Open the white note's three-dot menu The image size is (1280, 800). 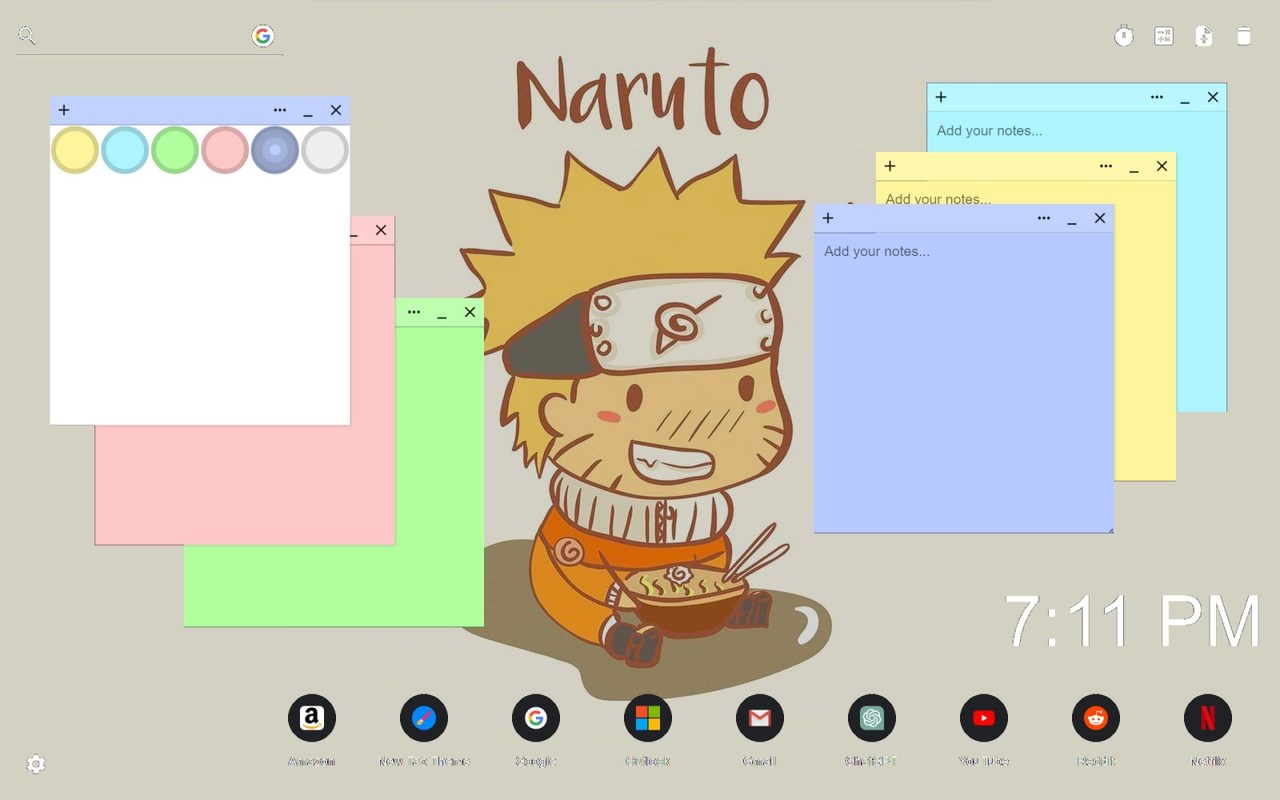[x=280, y=110]
